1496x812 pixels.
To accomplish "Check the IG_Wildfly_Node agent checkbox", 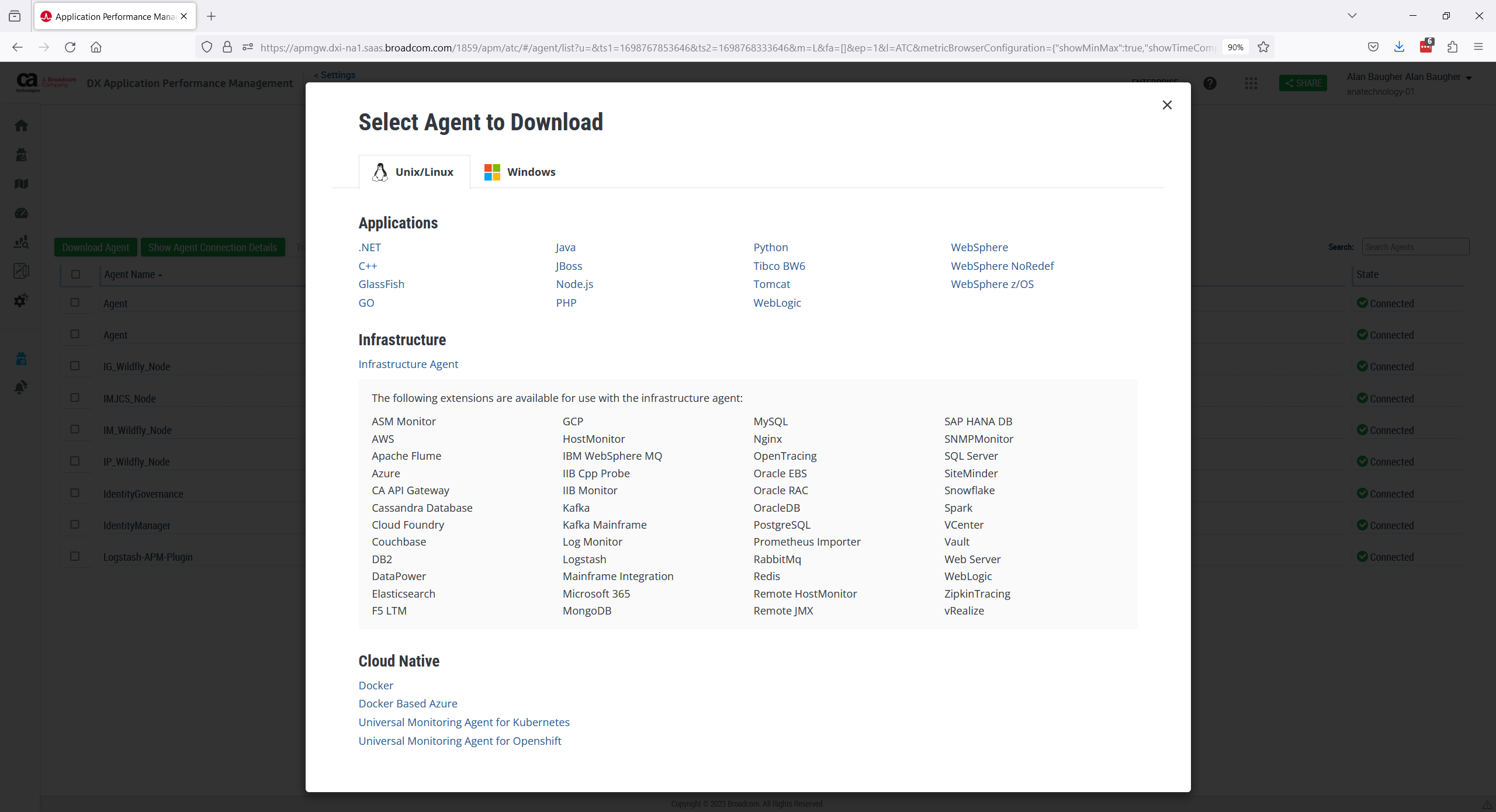I will tap(75, 366).
